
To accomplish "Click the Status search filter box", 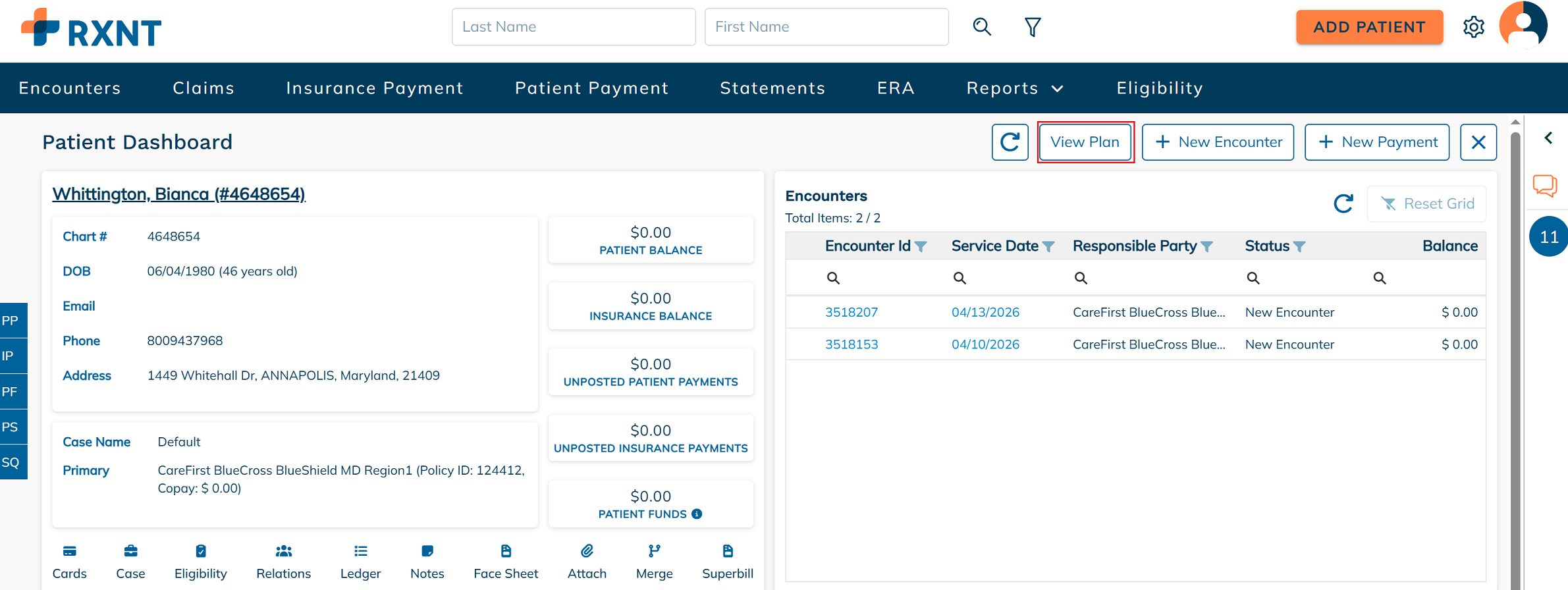I will (1300, 278).
